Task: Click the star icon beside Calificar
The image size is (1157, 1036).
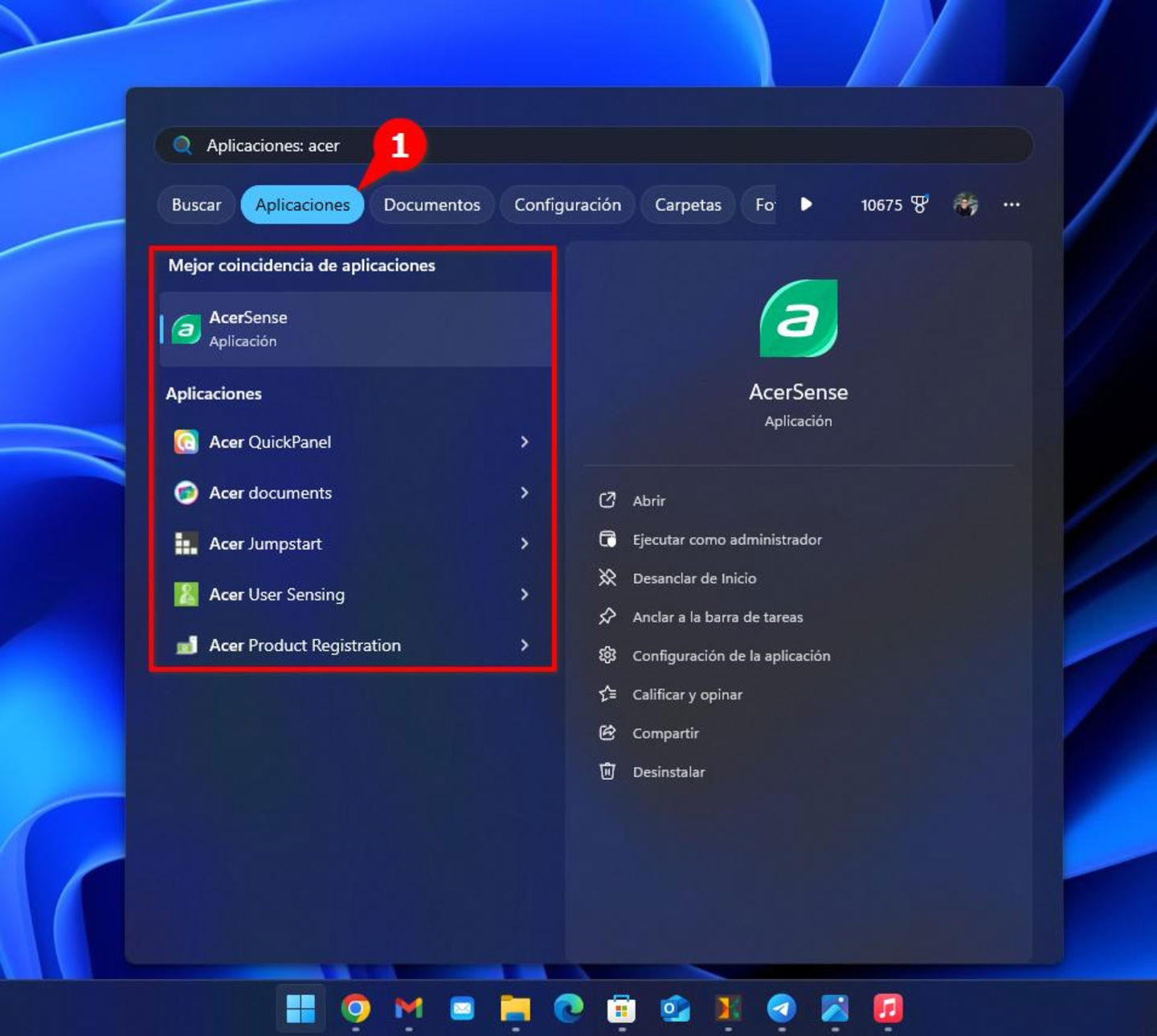Action: 607,694
